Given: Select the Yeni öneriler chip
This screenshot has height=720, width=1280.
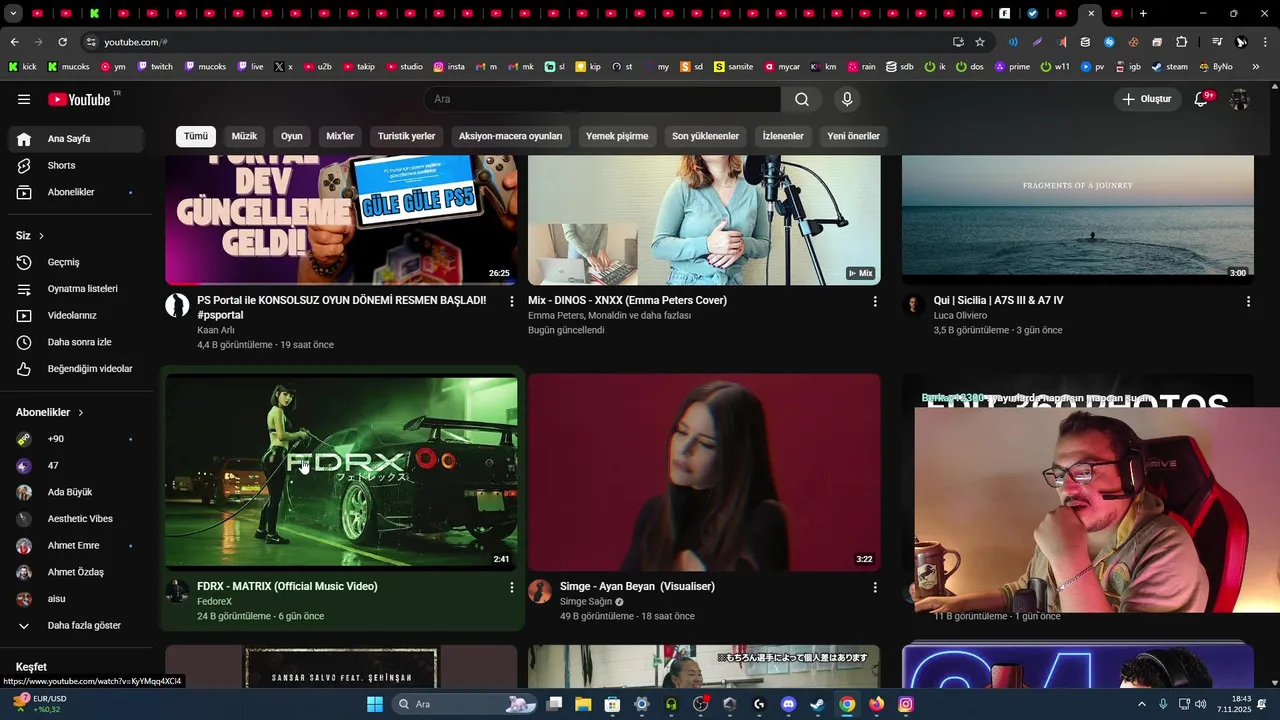Looking at the screenshot, I should coord(853,136).
